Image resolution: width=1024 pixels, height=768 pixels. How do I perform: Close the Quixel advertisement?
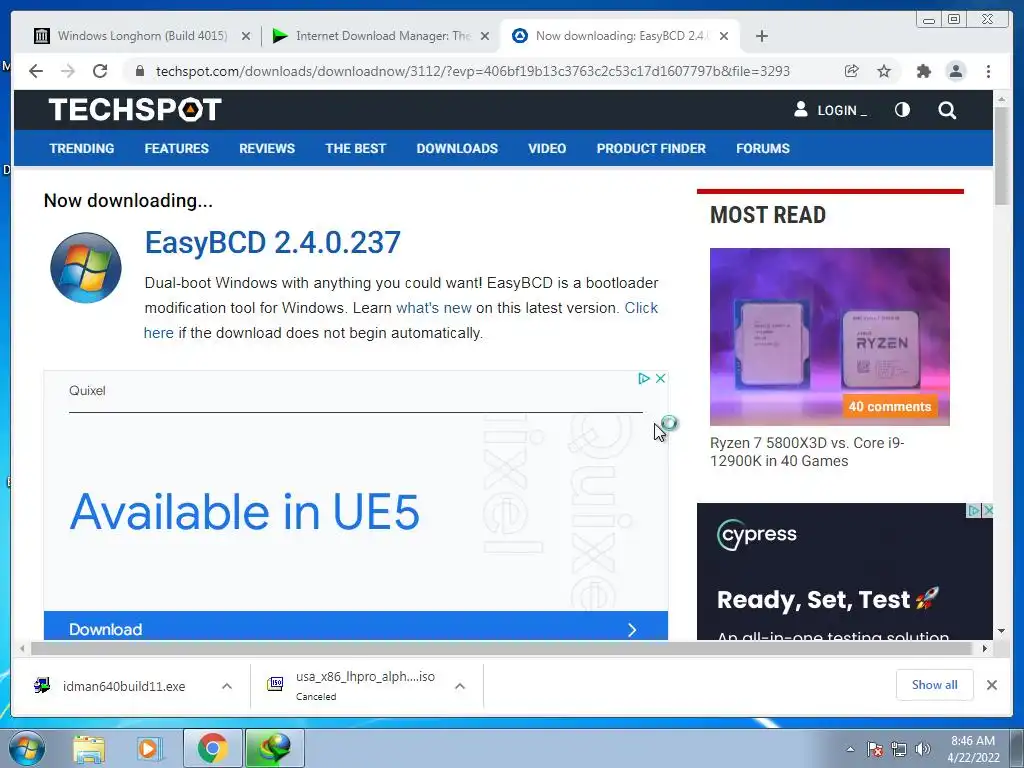click(660, 378)
